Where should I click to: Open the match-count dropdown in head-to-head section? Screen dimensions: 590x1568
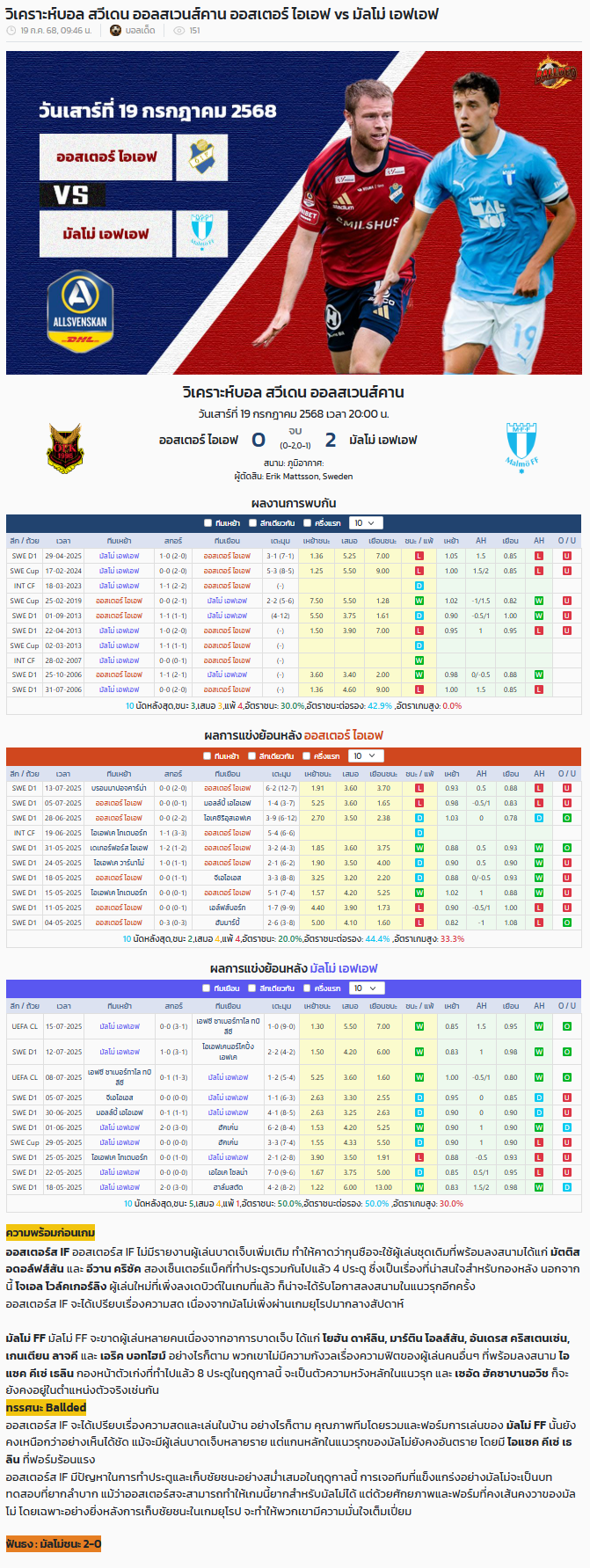[x=366, y=523]
